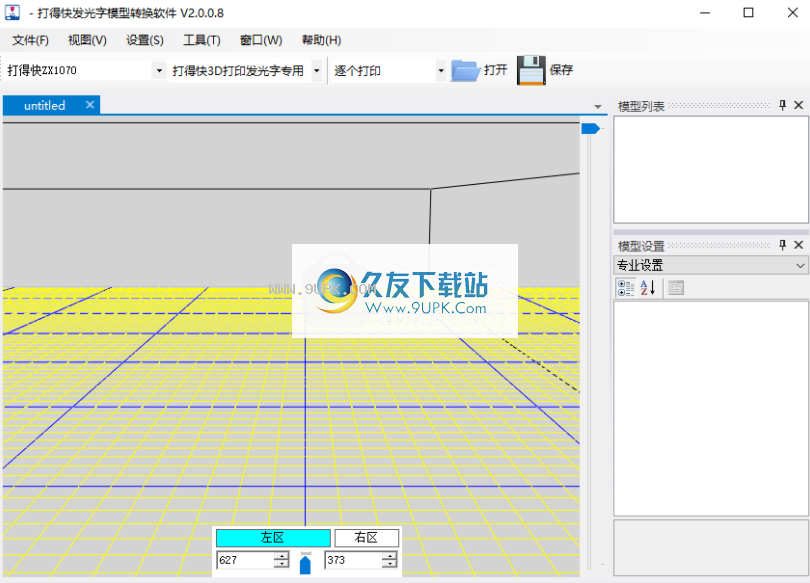Click the blue zone divider slider handle
The image size is (810, 583).
click(305, 564)
